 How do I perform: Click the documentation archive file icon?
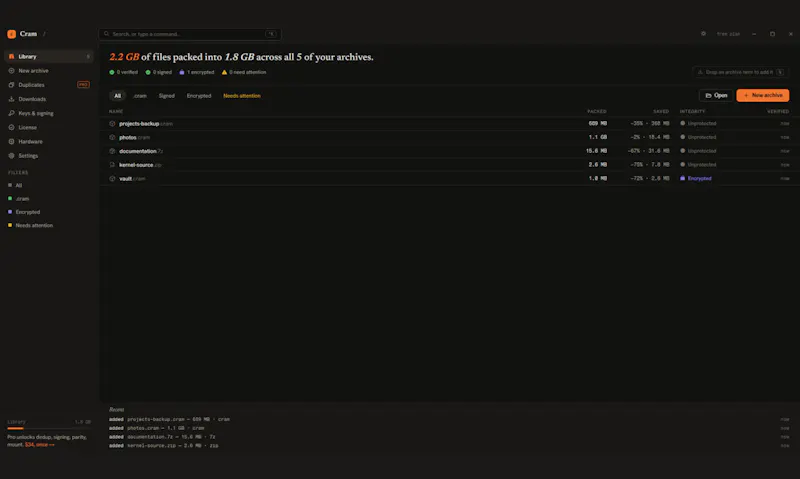112,151
